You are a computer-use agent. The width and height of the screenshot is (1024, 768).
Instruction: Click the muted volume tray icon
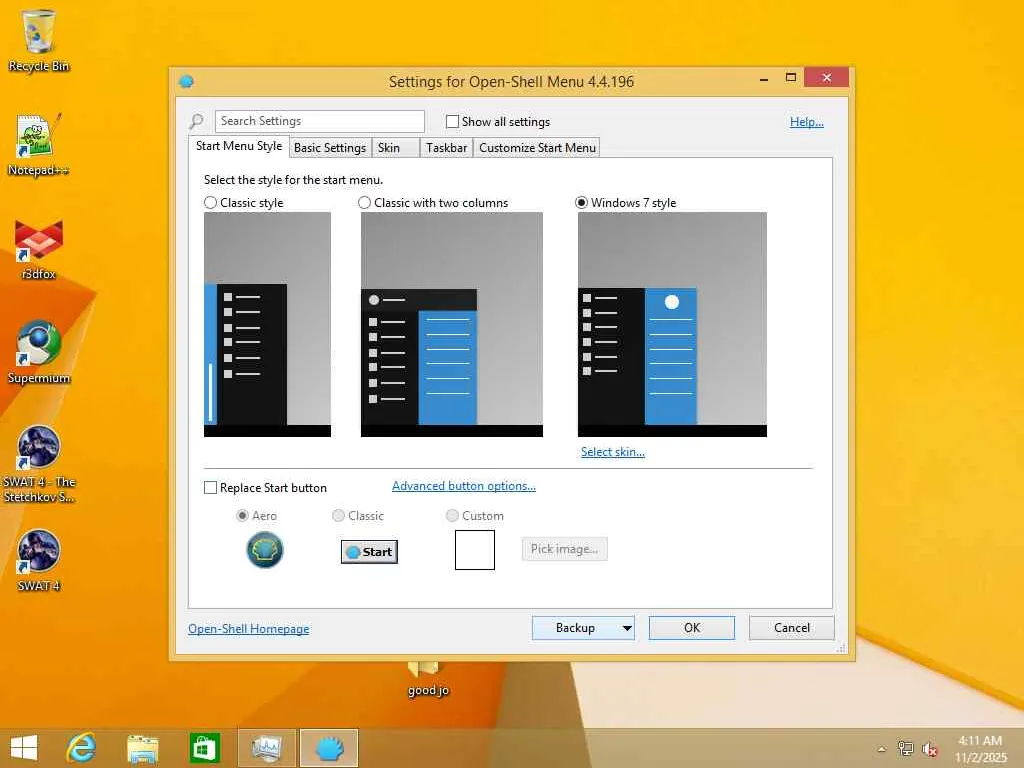[x=930, y=749]
